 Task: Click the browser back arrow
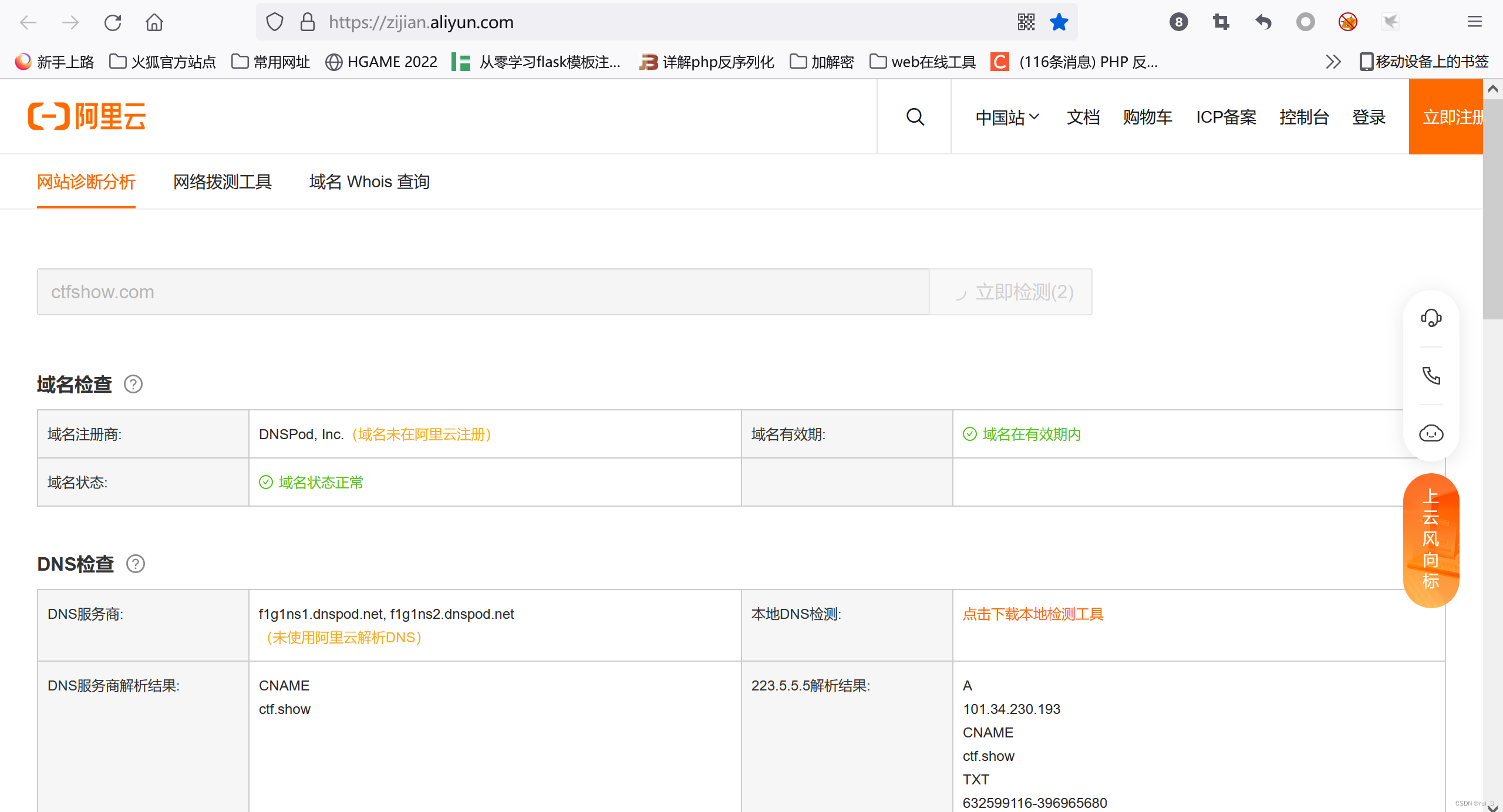(x=28, y=22)
